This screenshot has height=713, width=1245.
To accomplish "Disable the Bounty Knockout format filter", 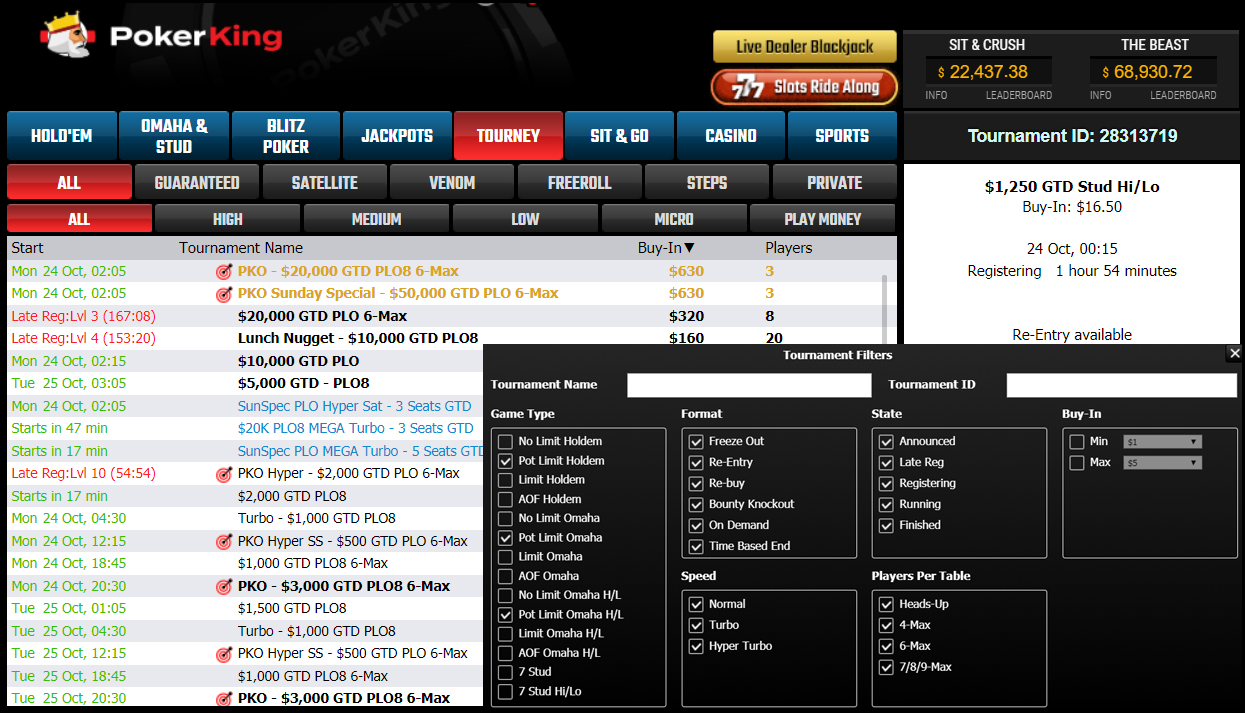I will click(x=695, y=504).
